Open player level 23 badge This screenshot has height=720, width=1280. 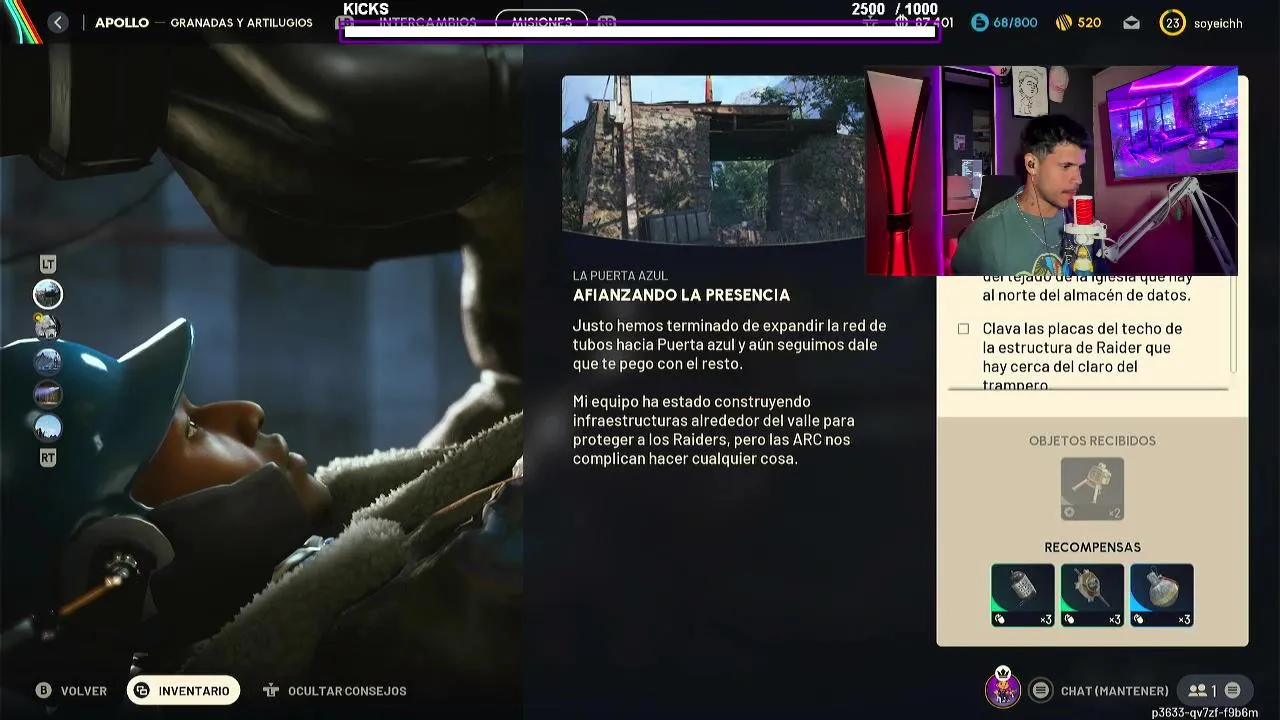coord(1172,22)
